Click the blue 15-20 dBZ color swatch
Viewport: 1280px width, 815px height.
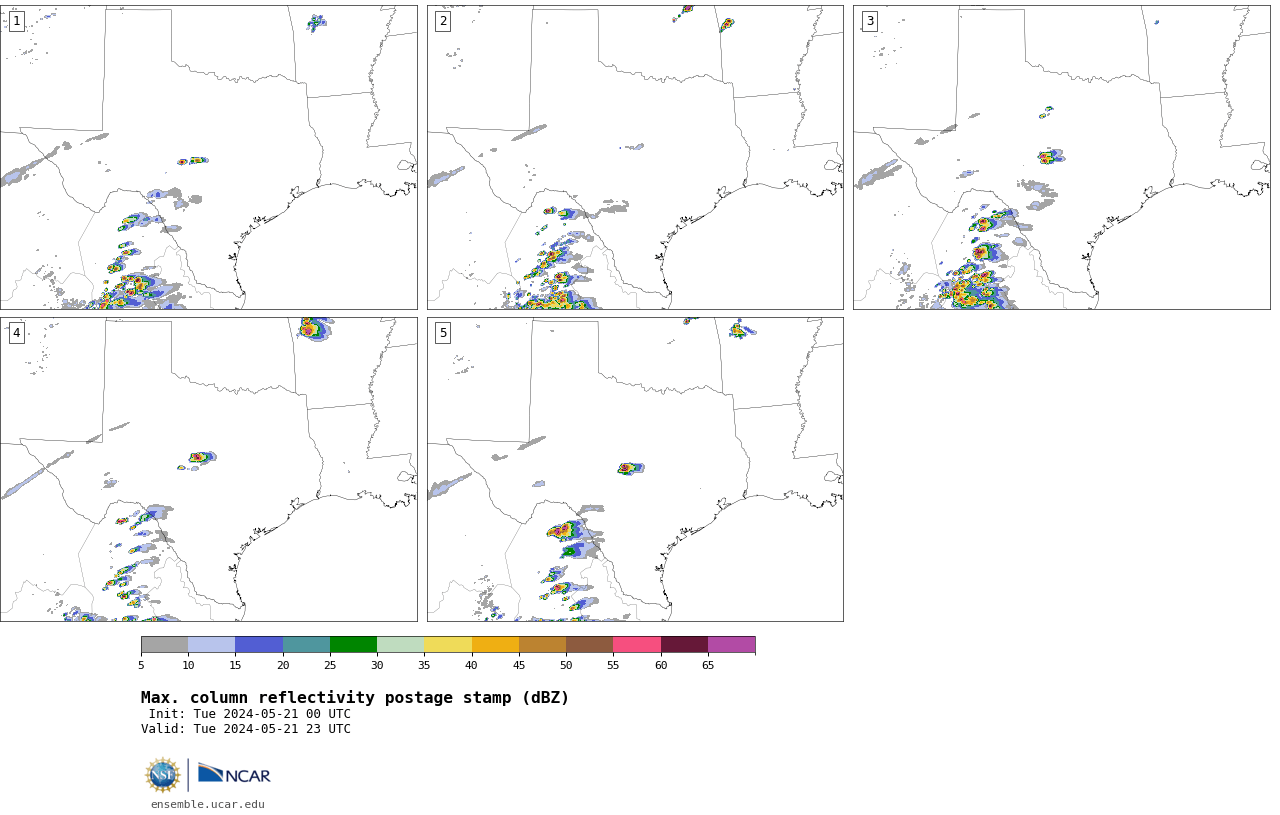click(x=259, y=645)
